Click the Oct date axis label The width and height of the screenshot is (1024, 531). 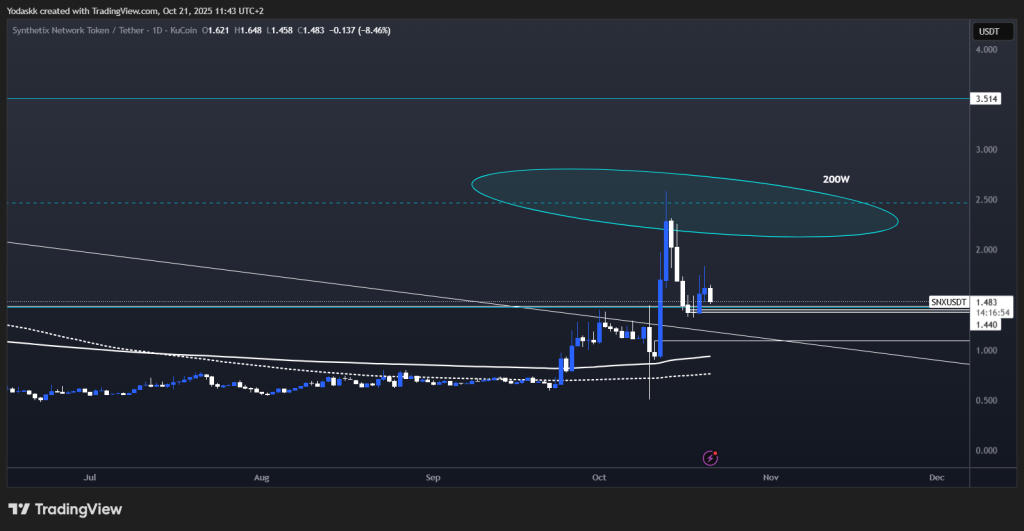click(x=599, y=477)
